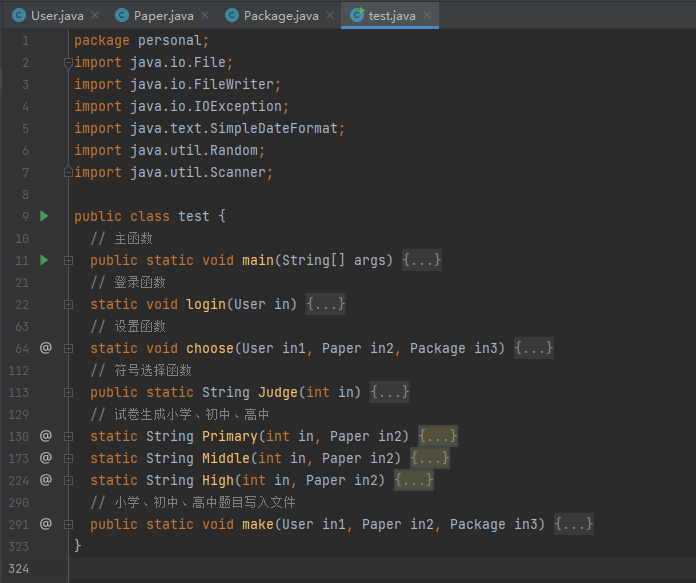Click the @ gutter icon for choose method
The image size is (696, 583).
[45, 348]
